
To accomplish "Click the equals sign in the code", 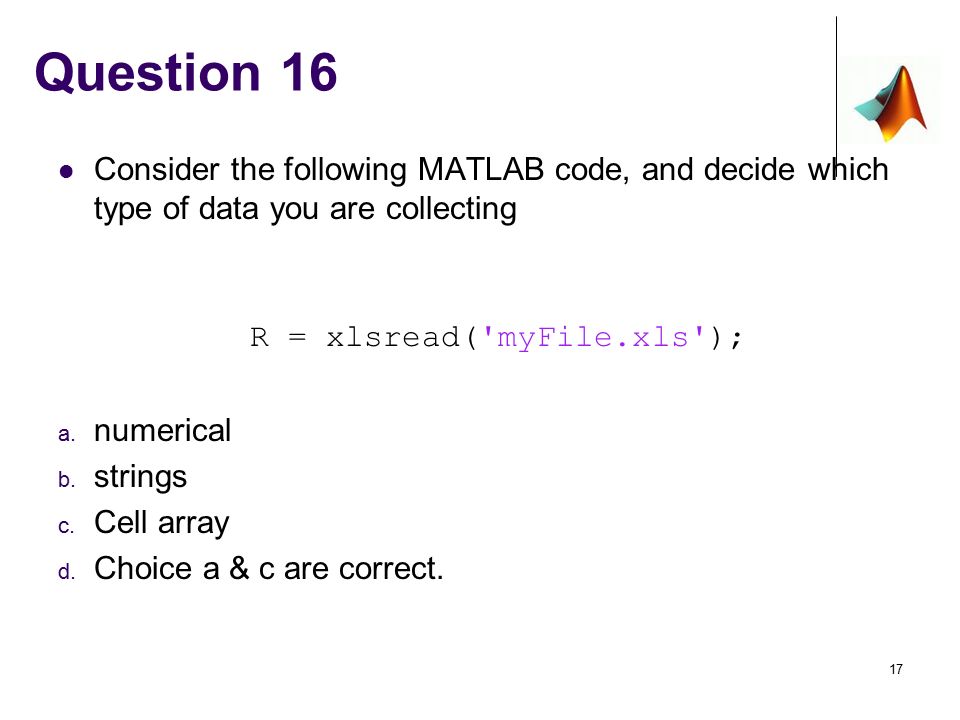I will (297, 337).
